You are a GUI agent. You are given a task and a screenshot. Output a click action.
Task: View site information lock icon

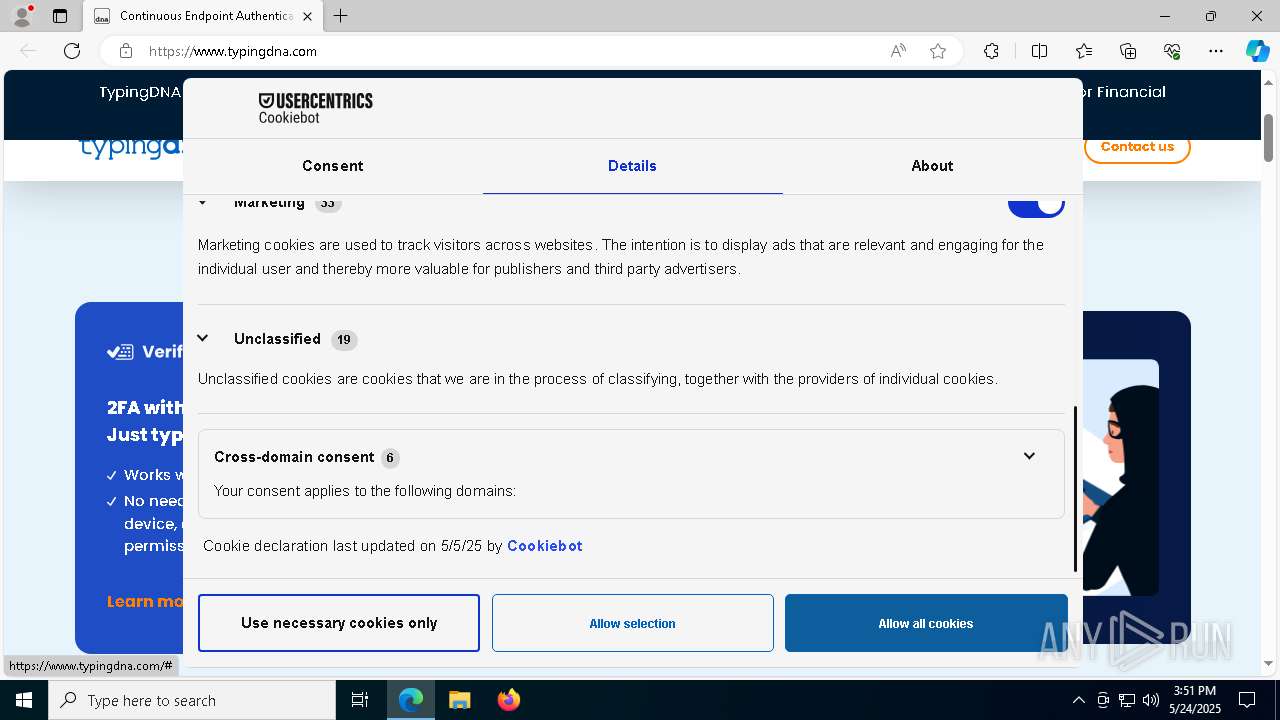click(x=126, y=51)
